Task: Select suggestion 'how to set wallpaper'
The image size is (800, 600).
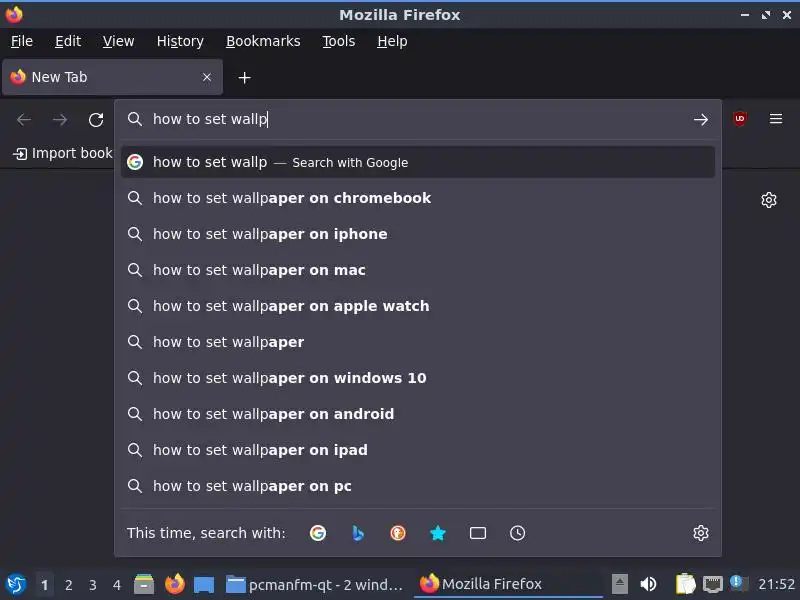Action: 418,342
